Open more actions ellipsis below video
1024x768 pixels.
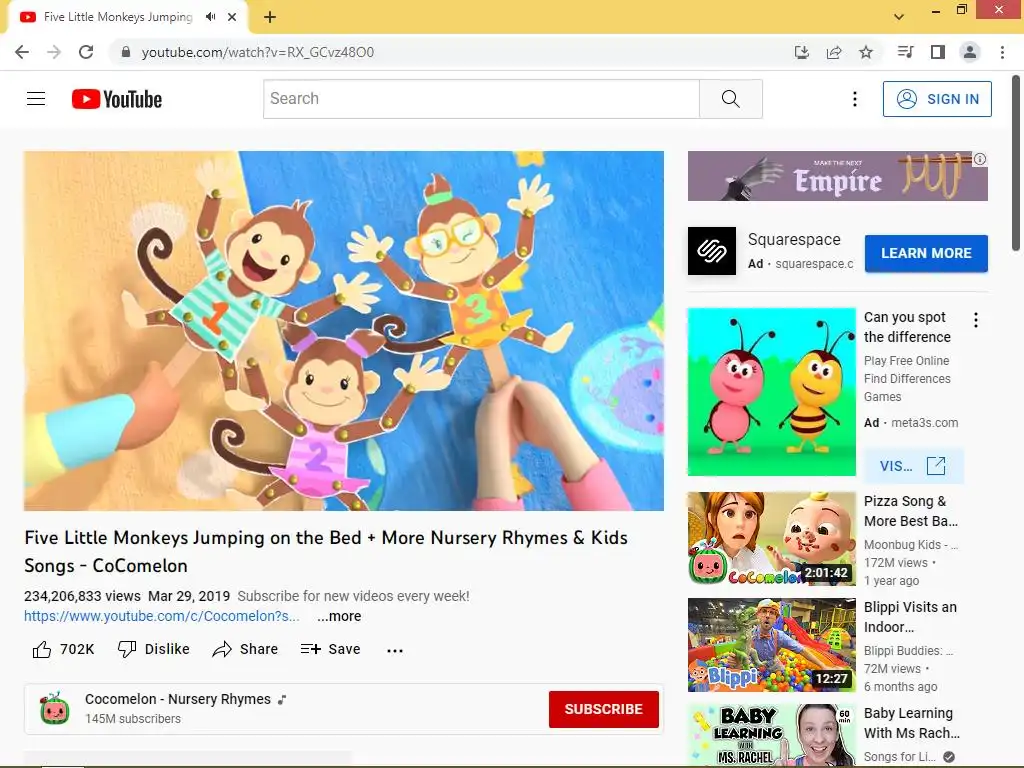(x=394, y=650)
